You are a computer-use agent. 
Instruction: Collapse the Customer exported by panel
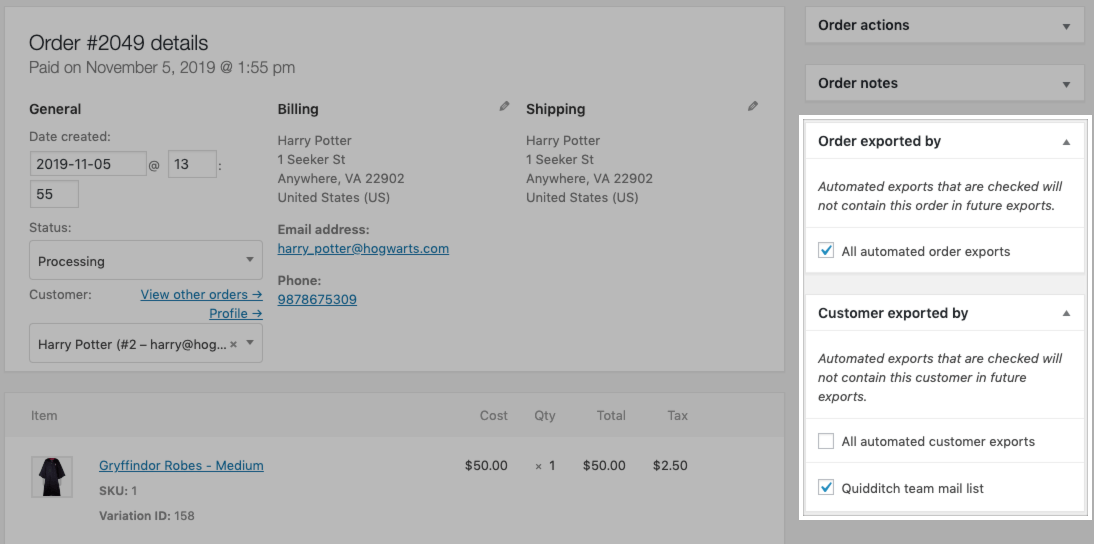coord(1066,313)
